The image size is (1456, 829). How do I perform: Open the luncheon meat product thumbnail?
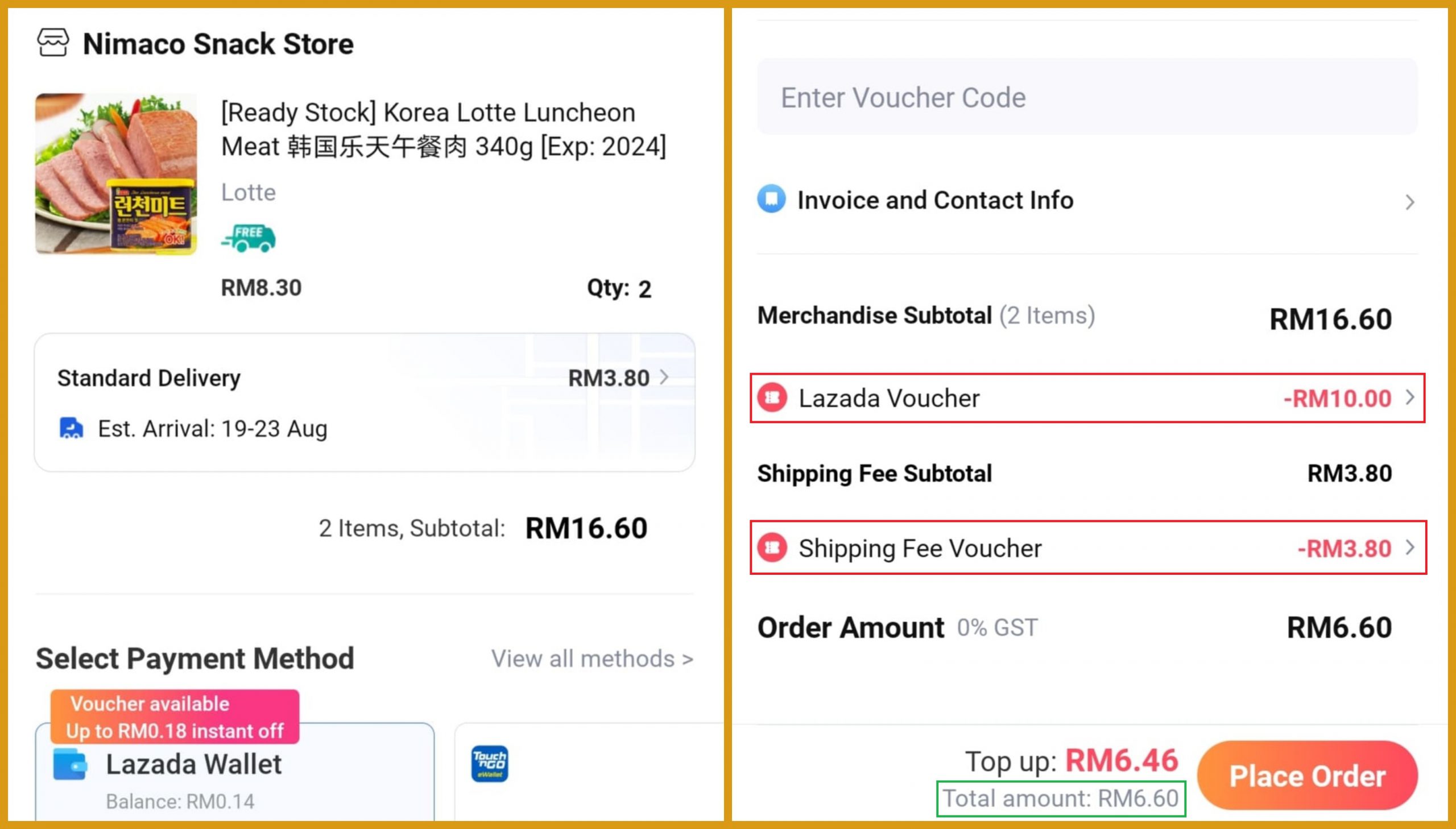[116, 174]
